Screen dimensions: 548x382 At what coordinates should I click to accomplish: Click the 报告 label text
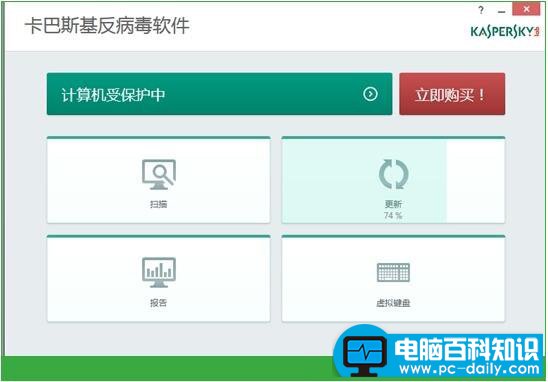pyautogui.click(x=159, y=303)
